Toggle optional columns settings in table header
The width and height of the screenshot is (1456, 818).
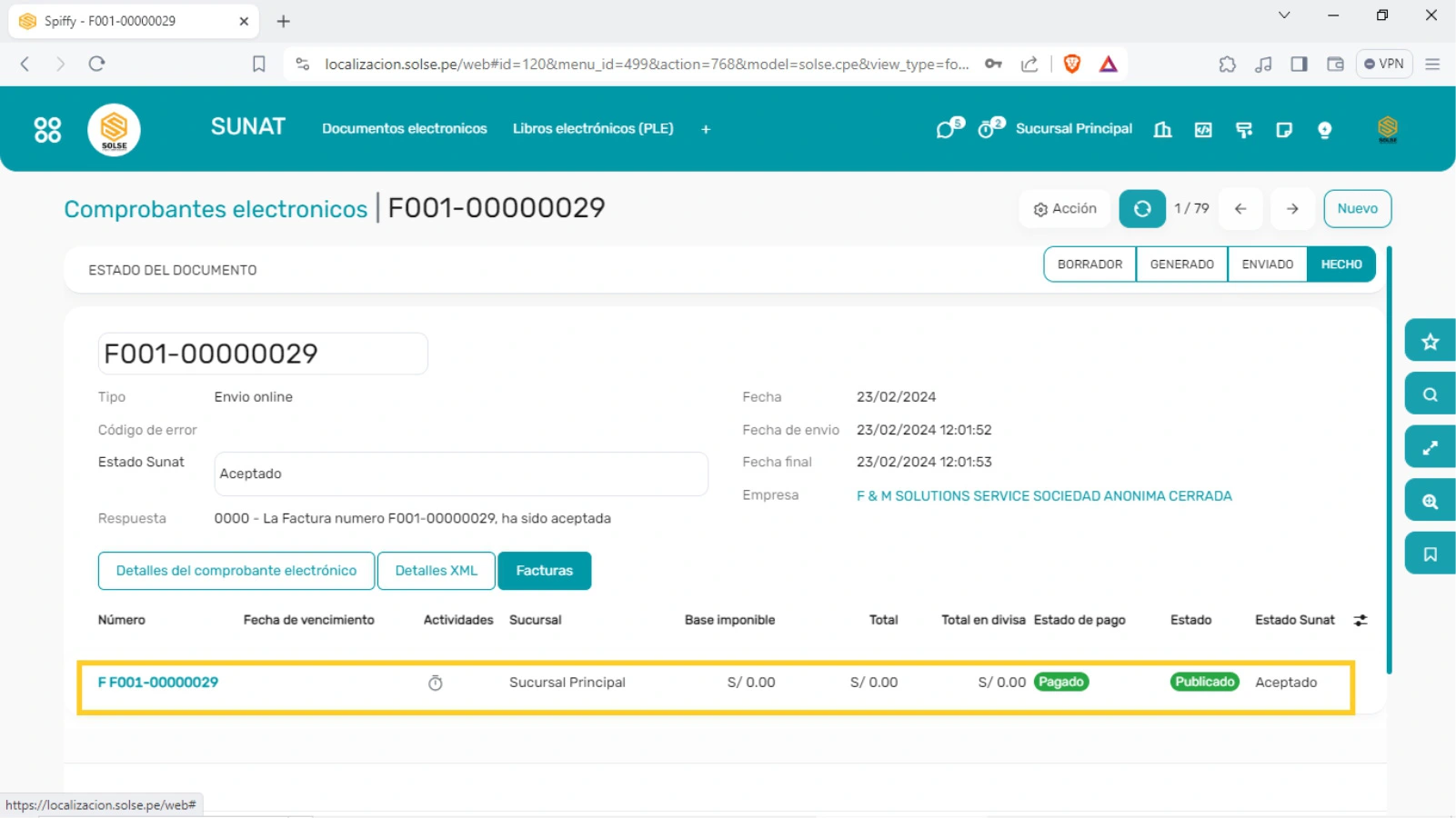[x=1361, y=621]
